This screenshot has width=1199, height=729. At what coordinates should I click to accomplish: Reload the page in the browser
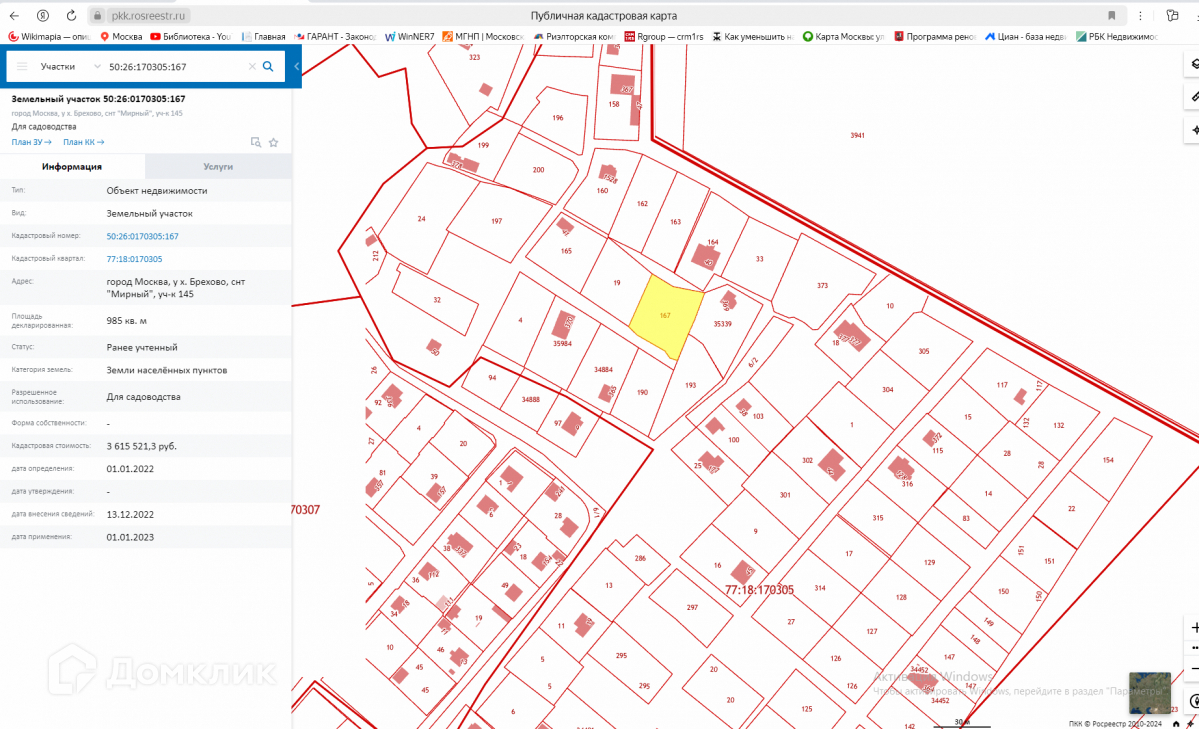pos(70,16)
